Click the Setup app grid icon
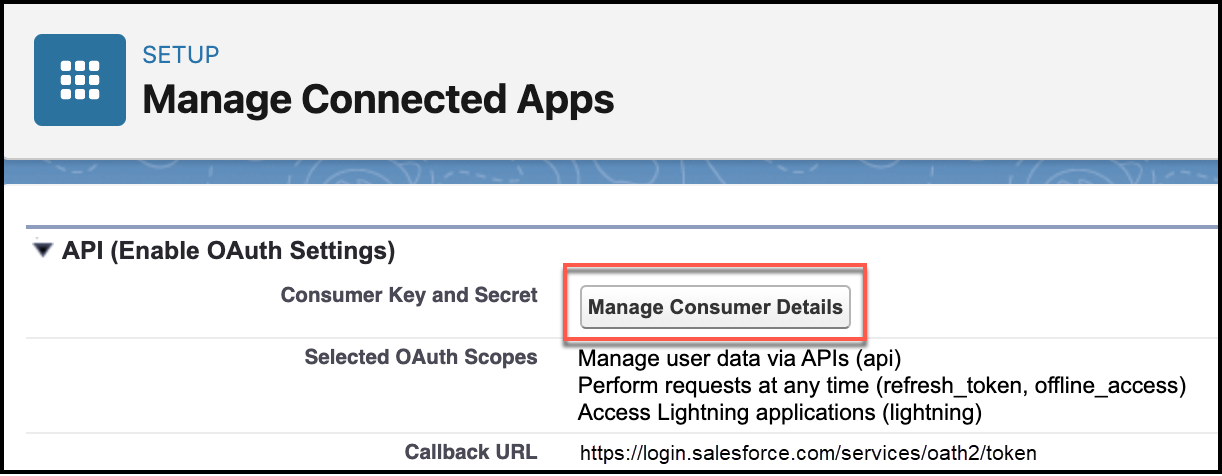Screen dimensions: 1222x476 point(80,80)
